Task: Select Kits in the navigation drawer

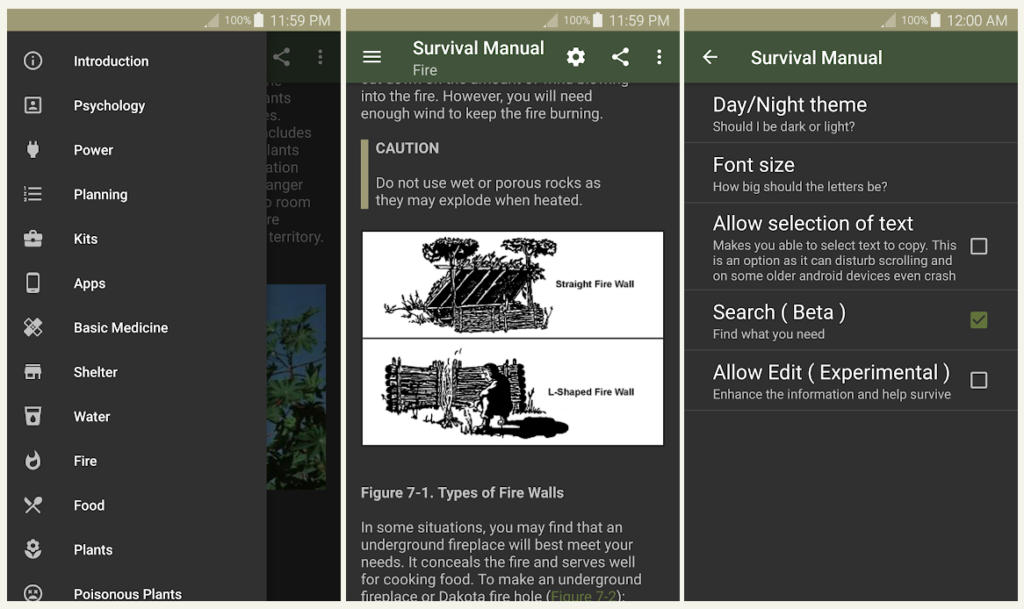Action: 86,239
